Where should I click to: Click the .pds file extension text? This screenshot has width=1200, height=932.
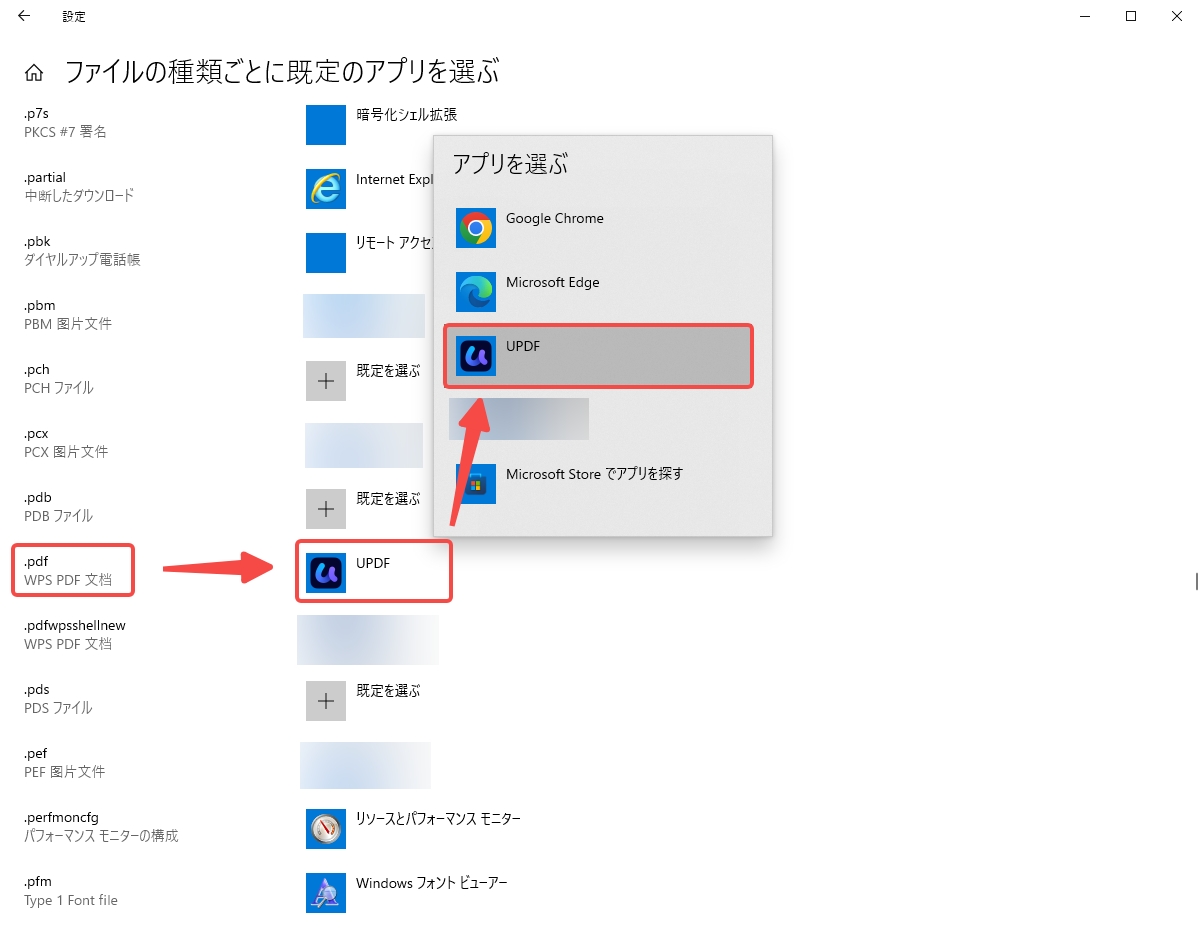[x=37, y=689]
